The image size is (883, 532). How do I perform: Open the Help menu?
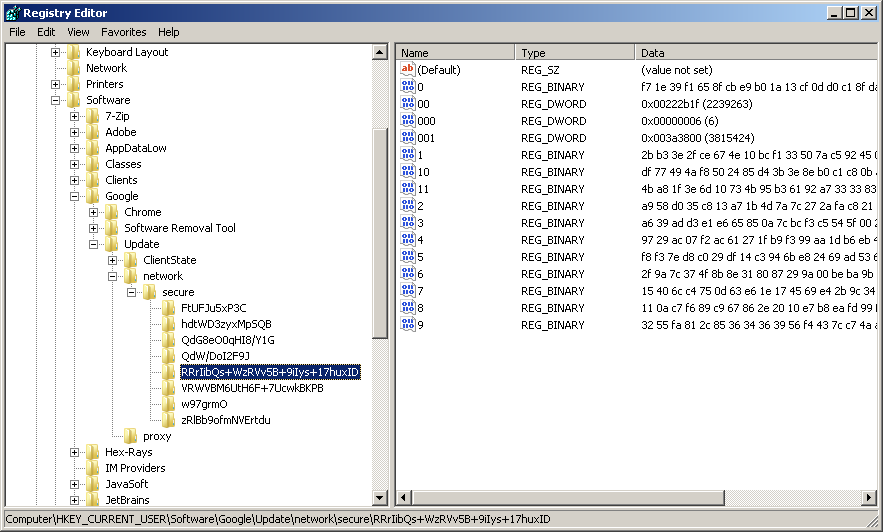(168, 32)
